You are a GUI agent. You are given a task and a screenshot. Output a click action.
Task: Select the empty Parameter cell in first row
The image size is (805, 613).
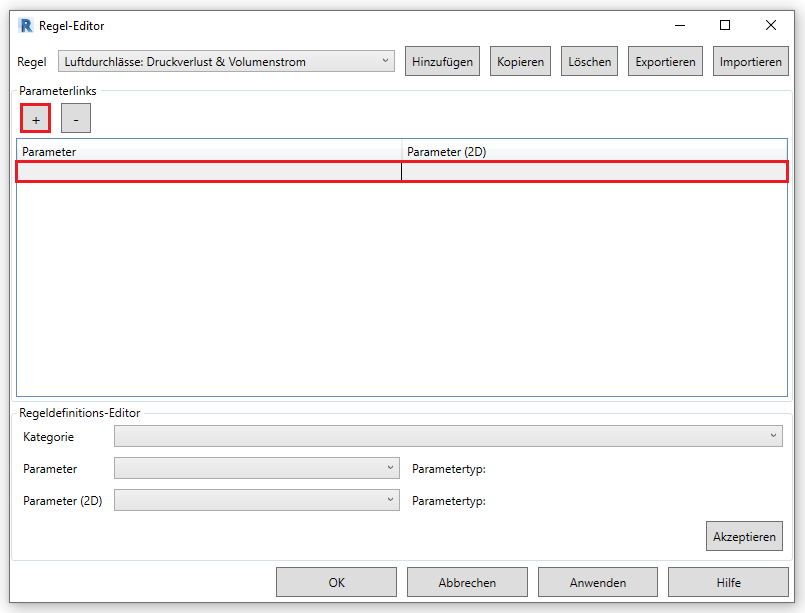click(209, 172)
